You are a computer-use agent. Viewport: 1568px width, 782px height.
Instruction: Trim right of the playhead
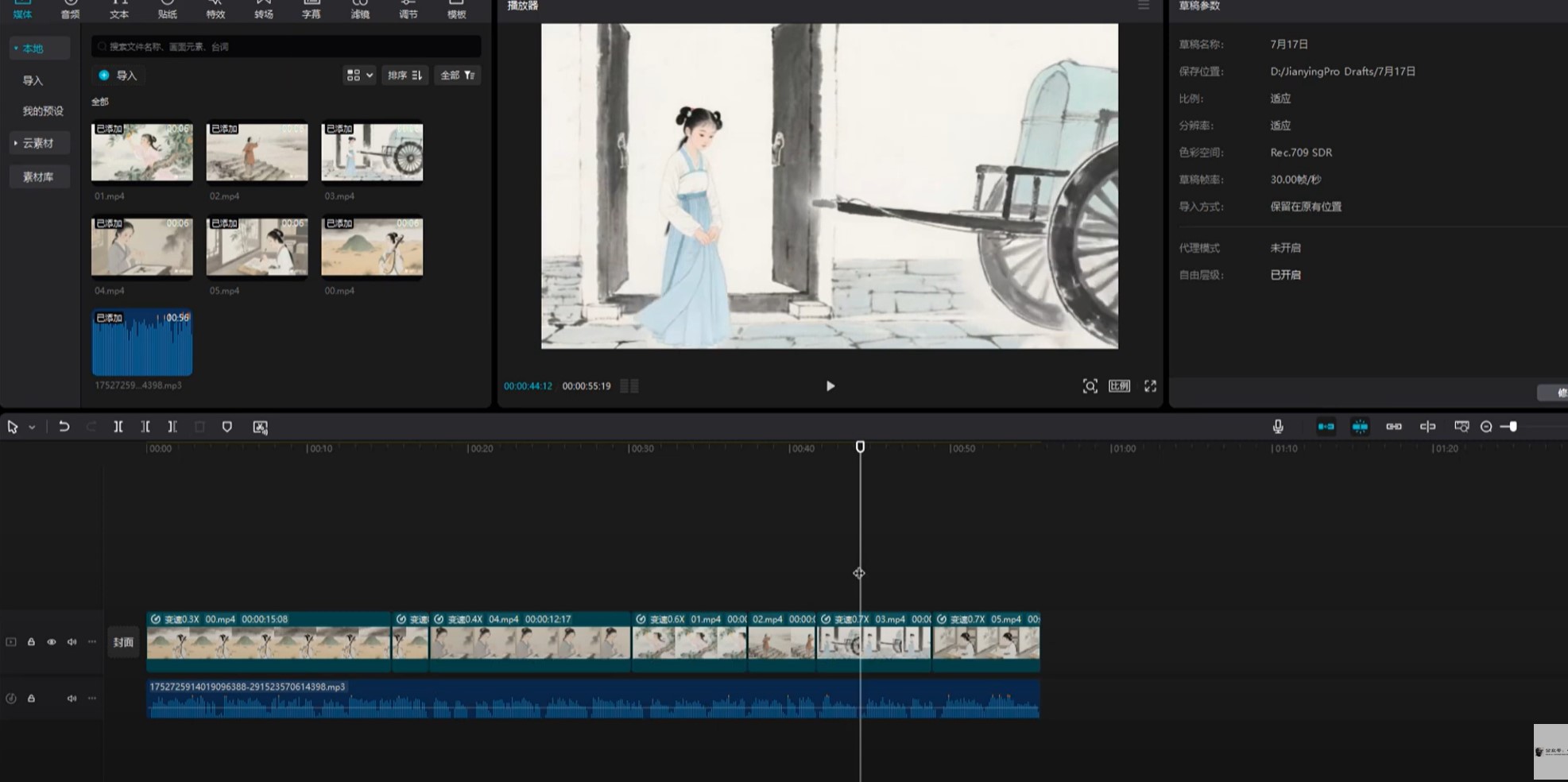click(172, 427)
